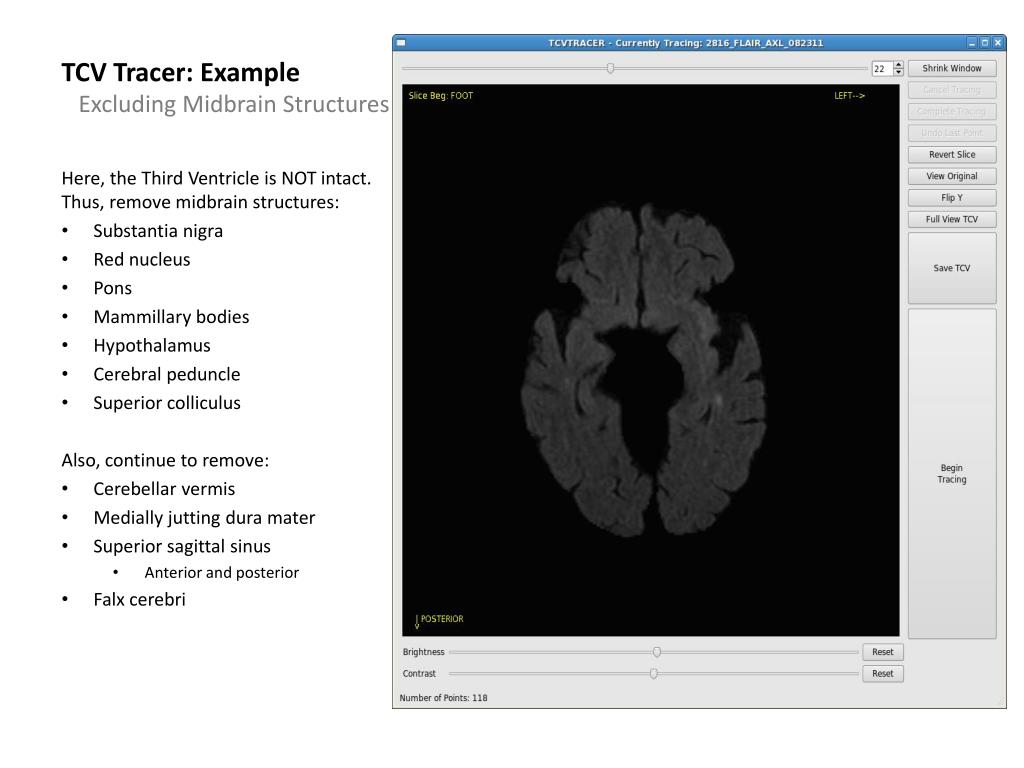1024x768 pixels.
Task: Click the Shrink Window button
Action: coord(952,68)
